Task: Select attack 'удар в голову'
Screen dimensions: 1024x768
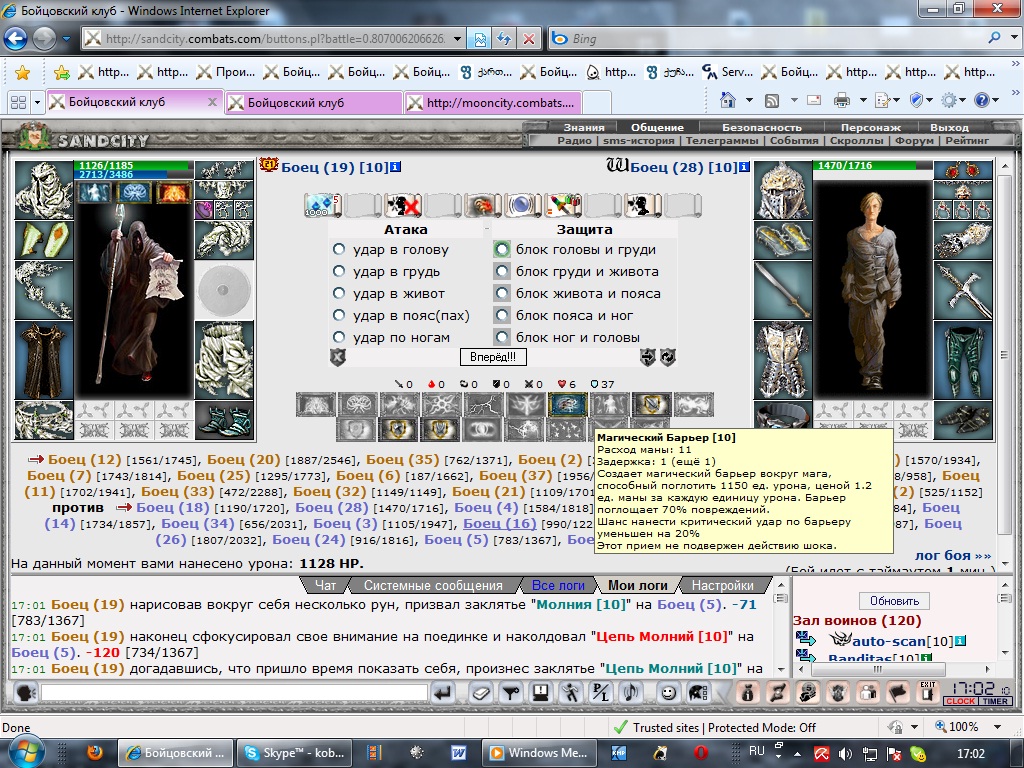Action: click(x=338, y=249)
